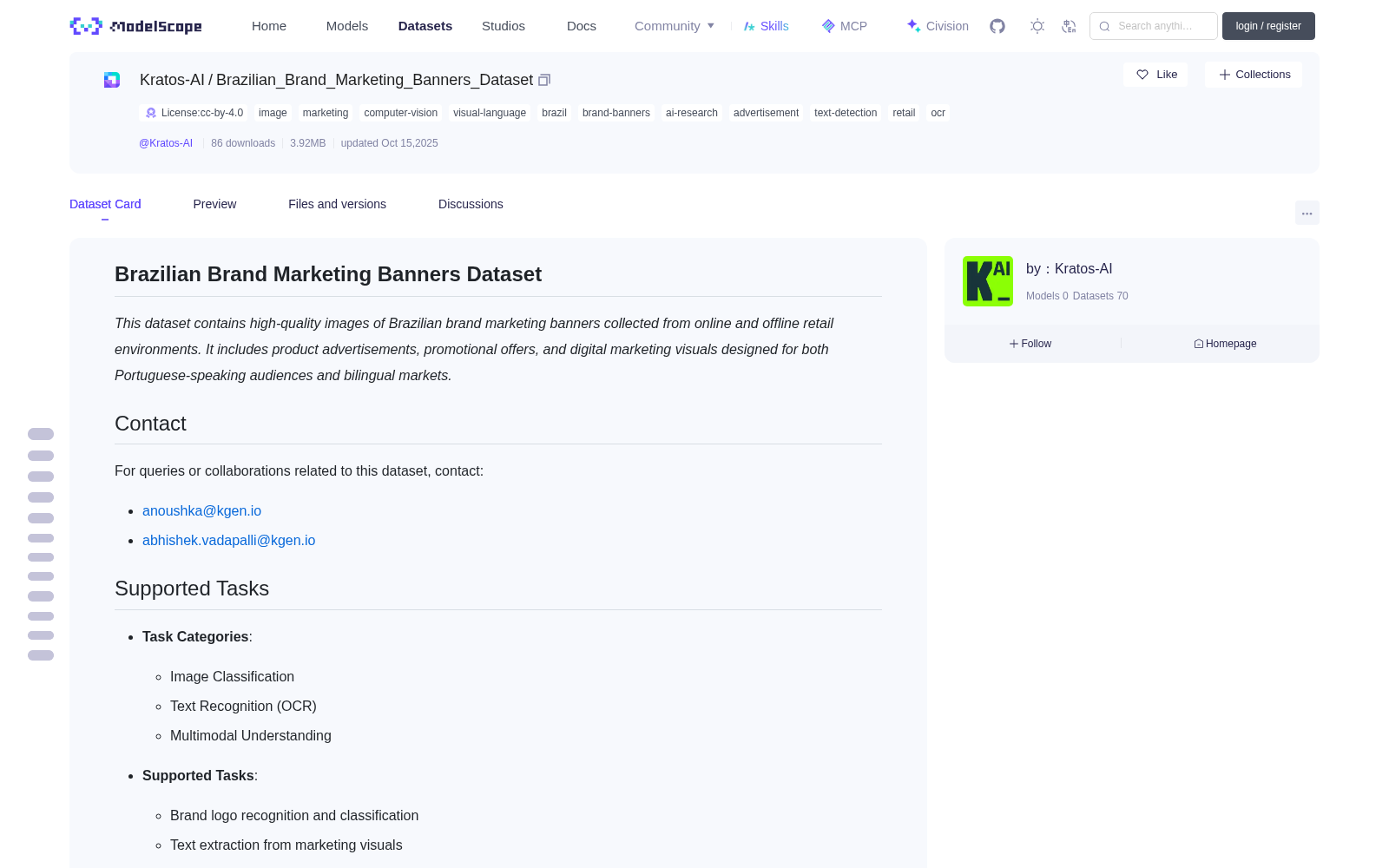This screenshot has width=1389, height=868.
Task: Click the anoushka@kgen.io email link
Action: 201,511
